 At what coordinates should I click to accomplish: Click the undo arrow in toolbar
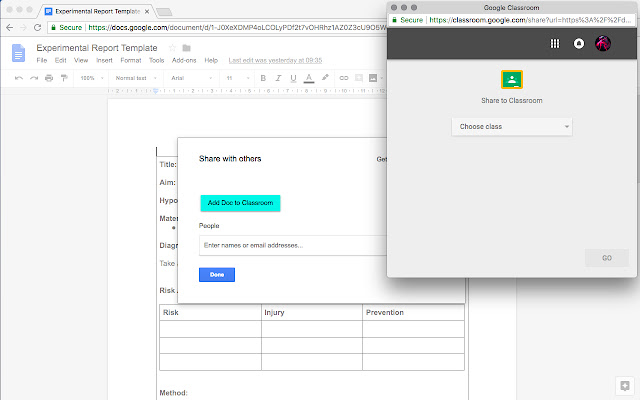20,77
